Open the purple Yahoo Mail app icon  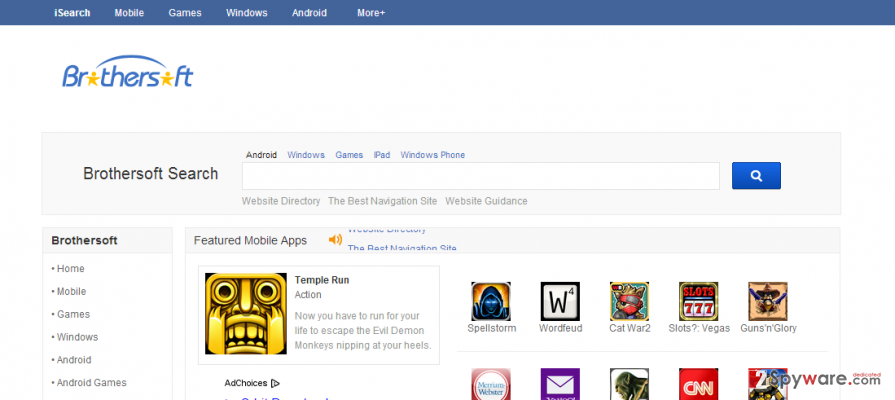pos(560,384)
